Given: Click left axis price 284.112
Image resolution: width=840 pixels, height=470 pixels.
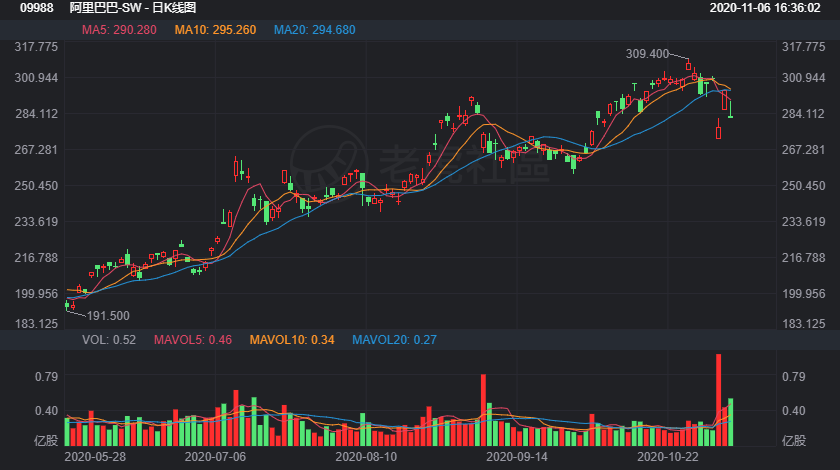Looking at the screenshot, I should (36, 114).
